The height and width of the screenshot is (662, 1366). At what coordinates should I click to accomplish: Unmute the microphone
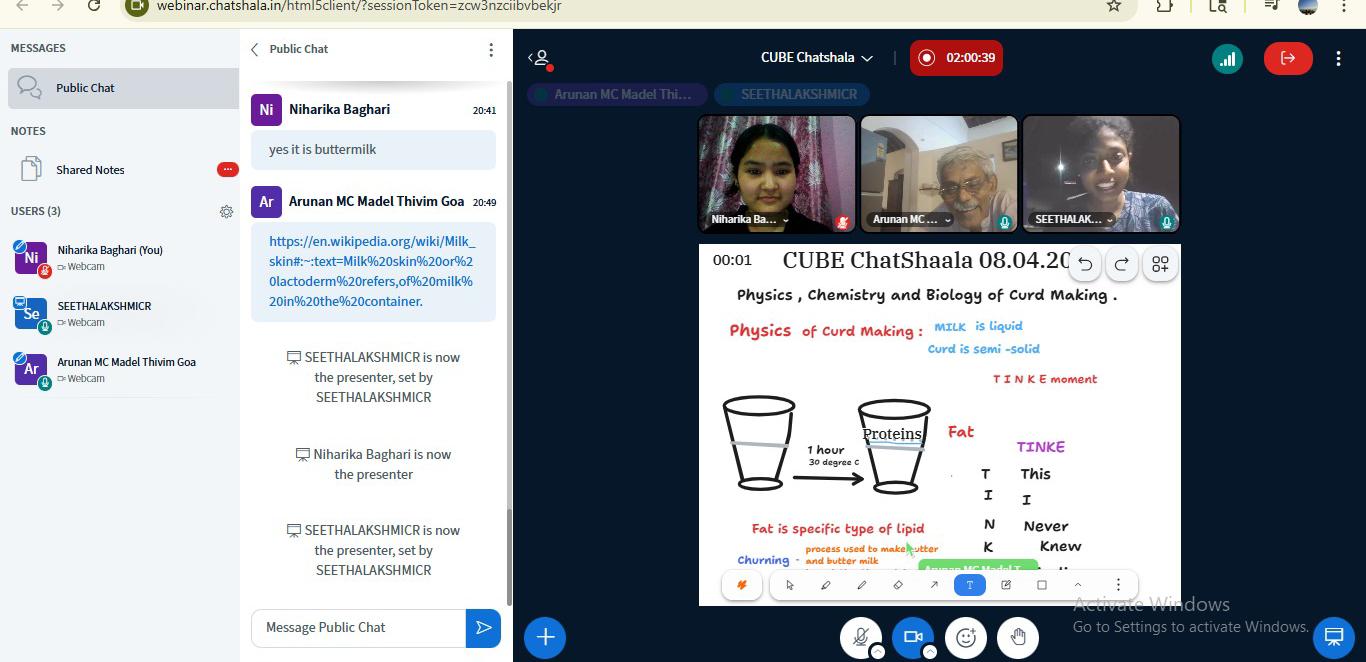pos(860,637)
